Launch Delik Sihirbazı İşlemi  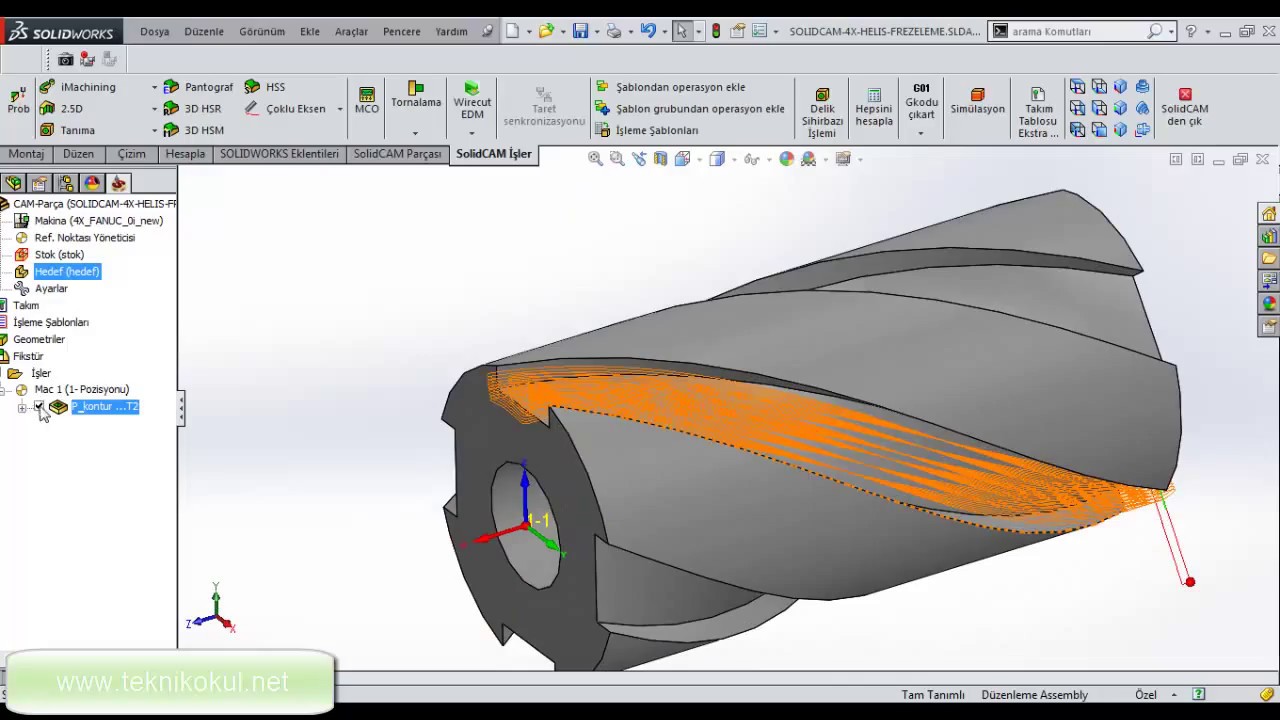(822, 113)
